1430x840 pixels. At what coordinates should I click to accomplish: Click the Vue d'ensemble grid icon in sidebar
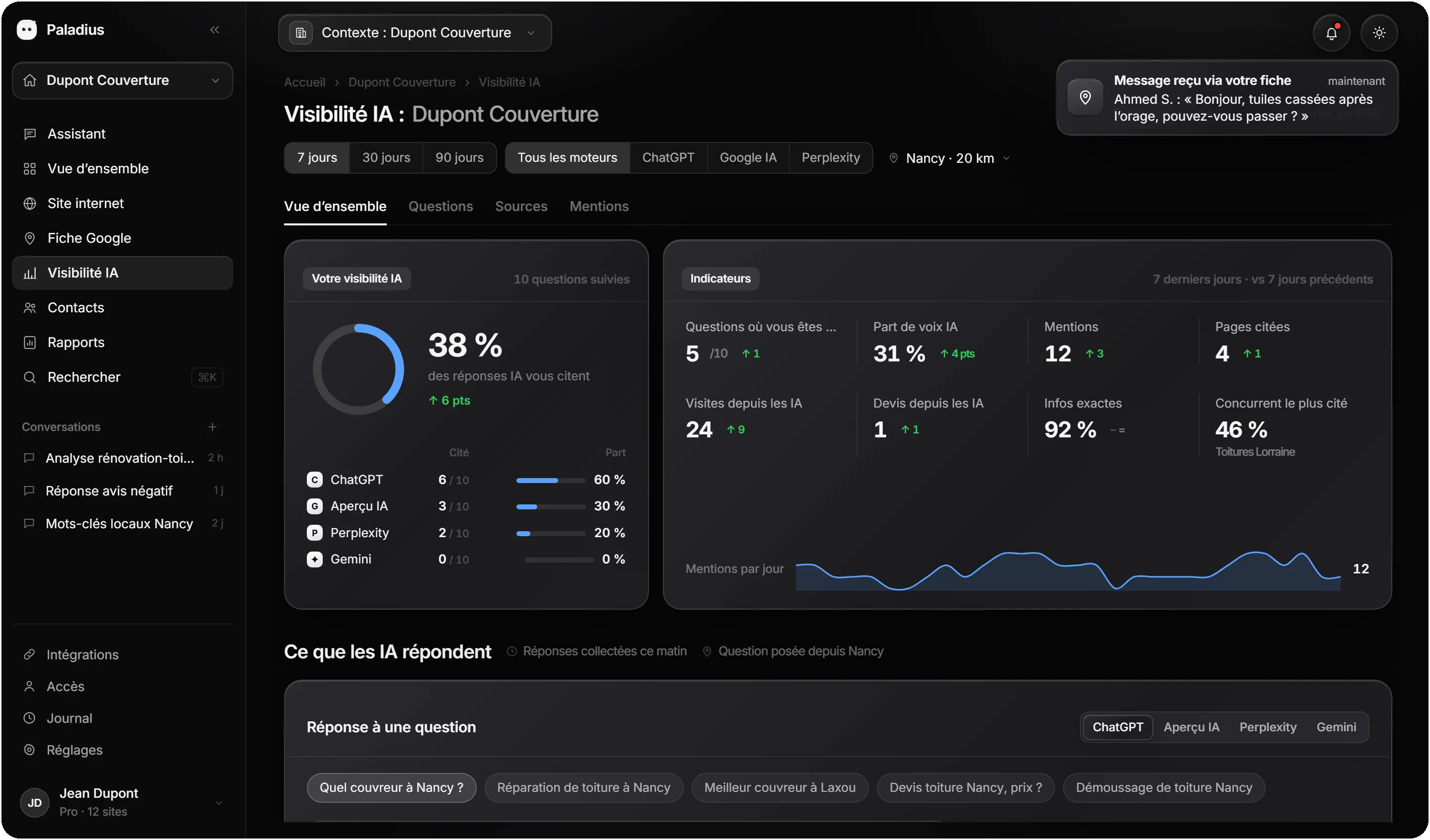point(29,169)
